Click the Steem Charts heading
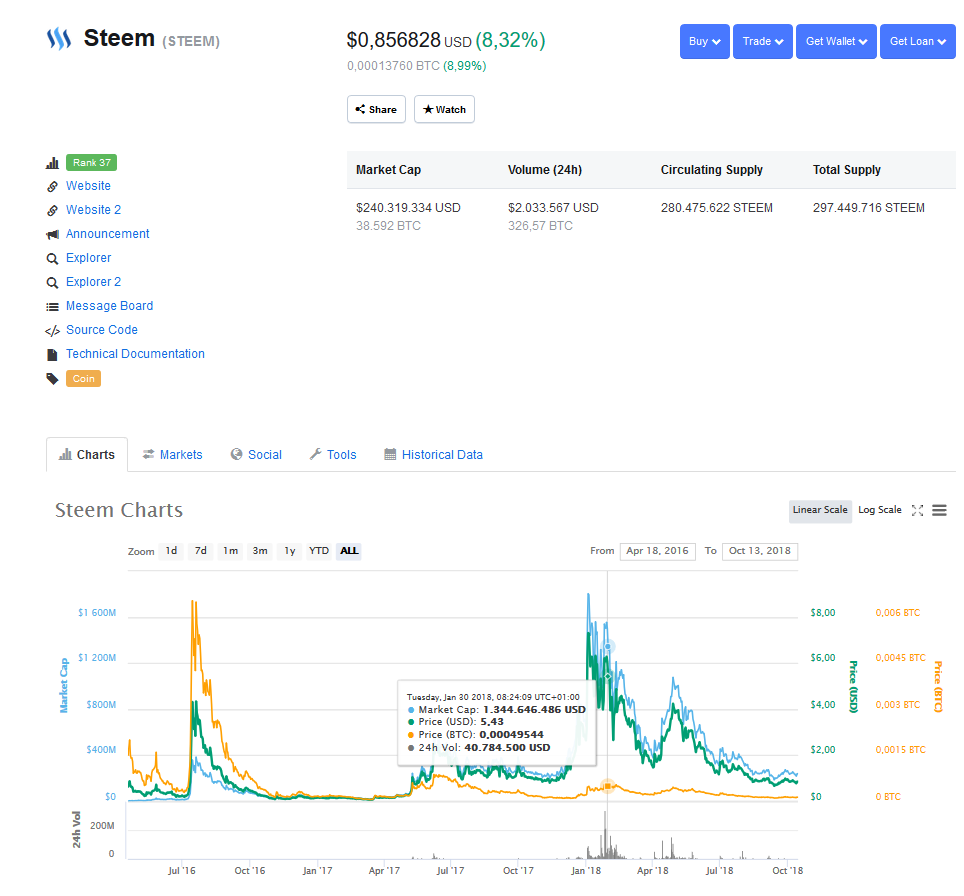The image size is (964, 896). coord(119,510)
